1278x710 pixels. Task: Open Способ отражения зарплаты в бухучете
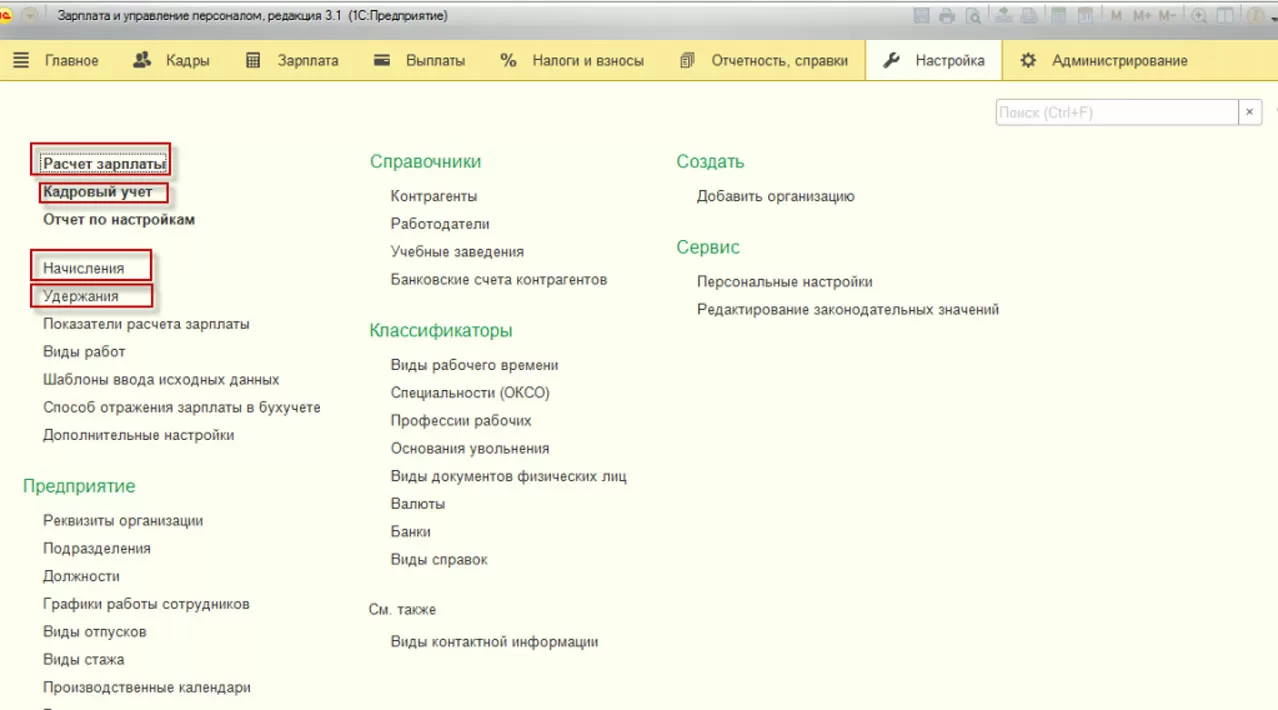[182, 407]
